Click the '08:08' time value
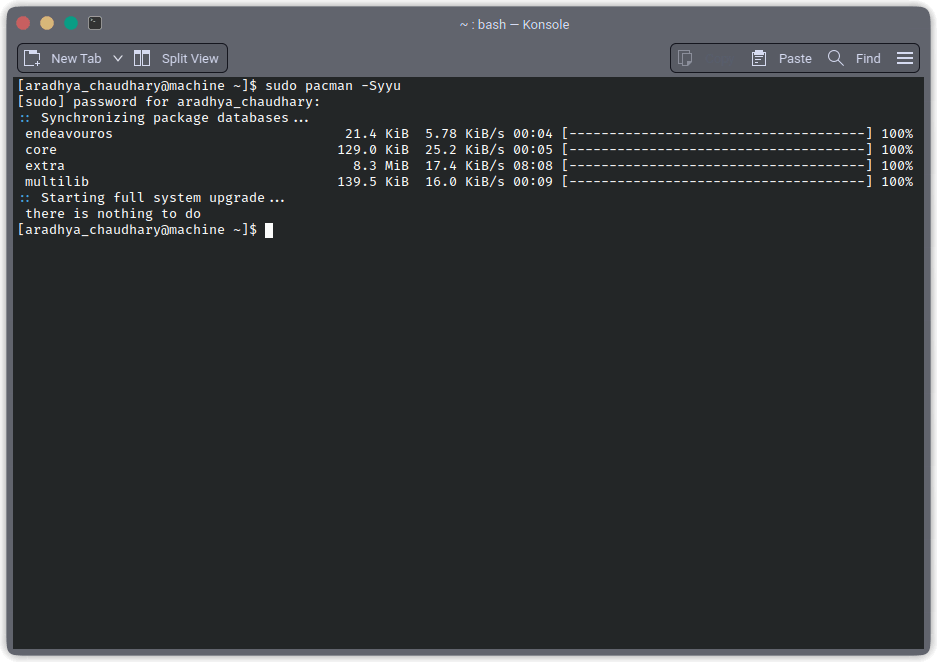Image resolution: width=937 pixels, height=662 pixels. 533,166
